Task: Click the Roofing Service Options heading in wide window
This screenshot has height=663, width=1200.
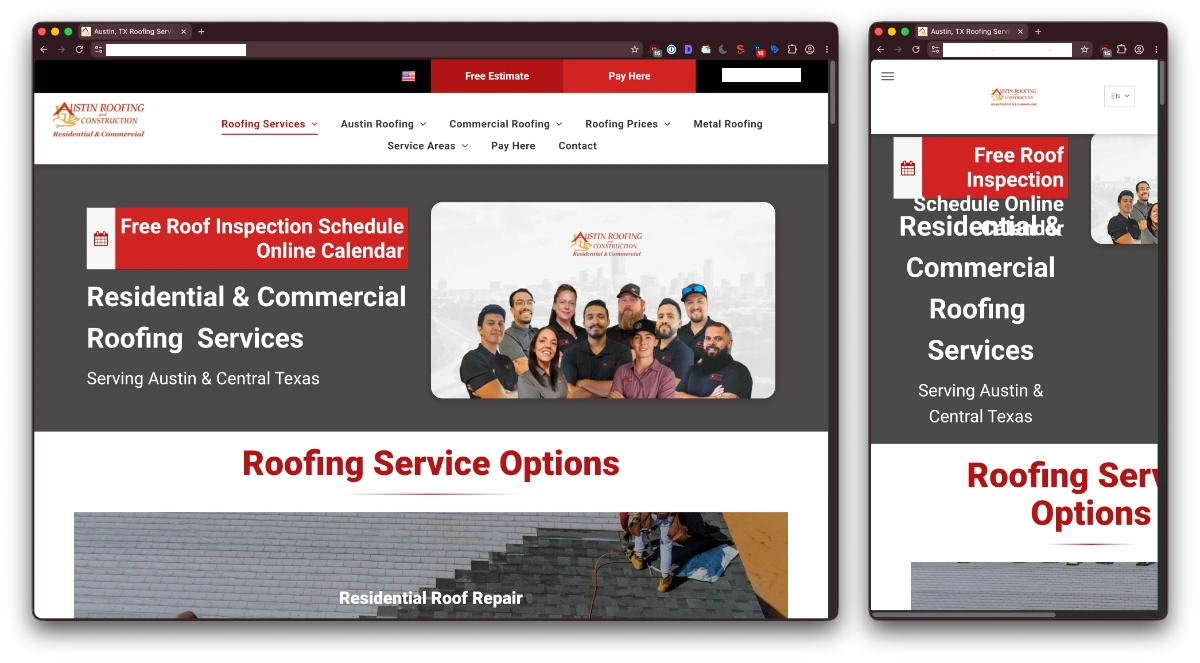Action: click(x=431, y=464)
